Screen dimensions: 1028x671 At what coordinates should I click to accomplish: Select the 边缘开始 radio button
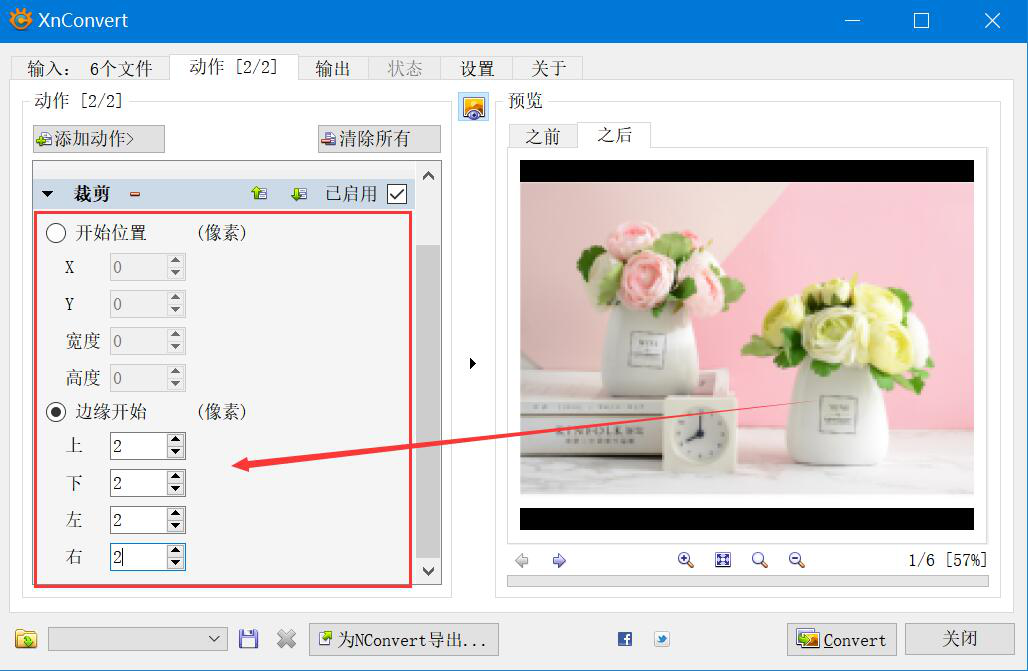point(56,412)
